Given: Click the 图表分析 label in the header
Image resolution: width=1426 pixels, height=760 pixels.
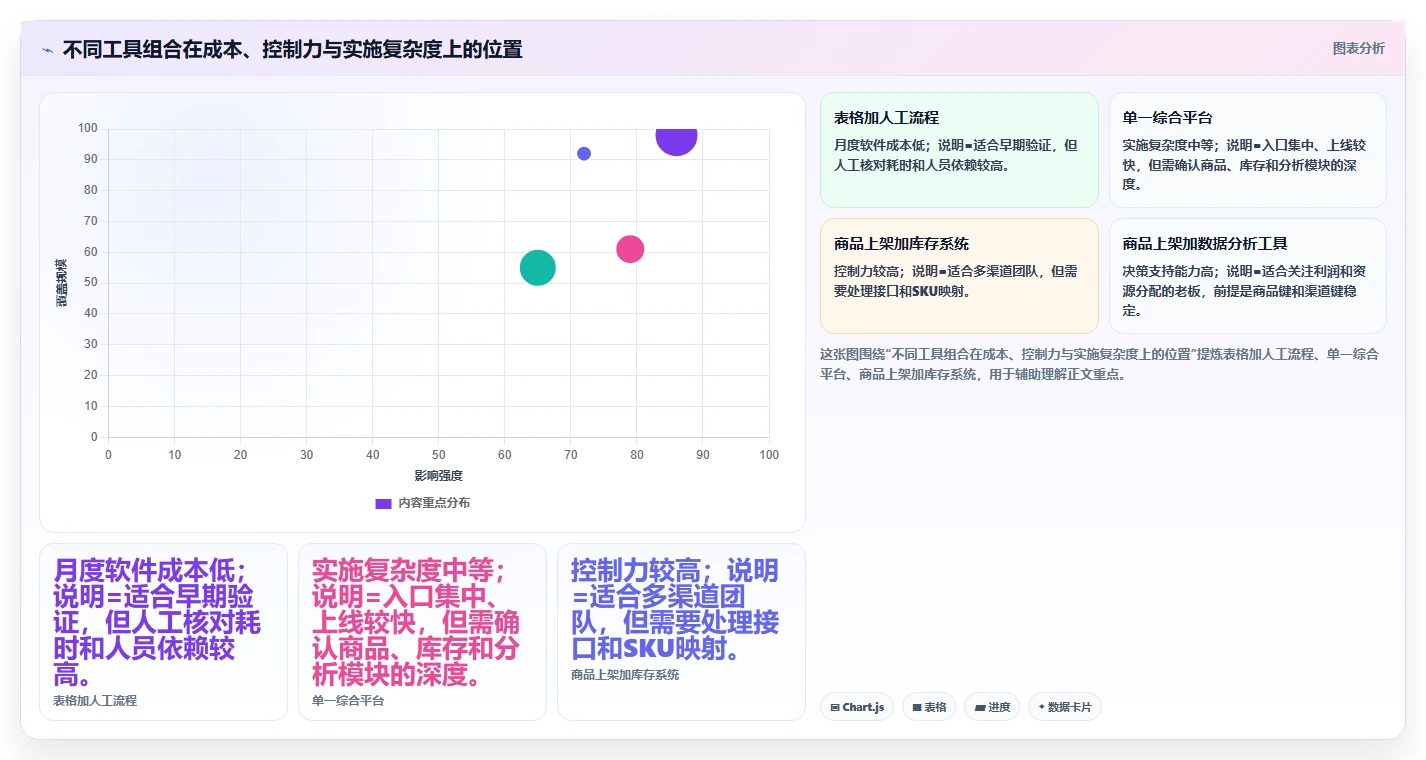Looking at the screenshot, I should click(1358, 48).
